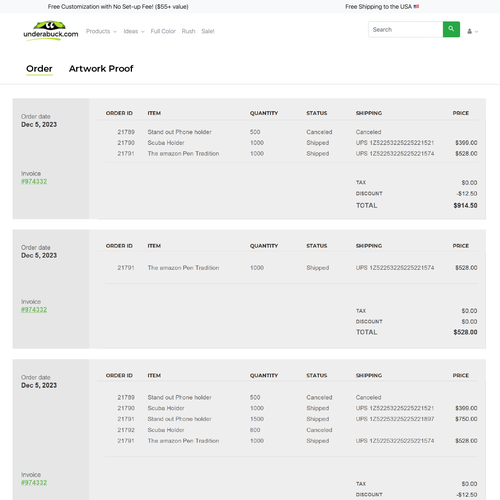Viewport: 500px width, 500px height.
Task: Click tracking UPS 1Z52253225225221574 in second order
Action: point(395,268)
